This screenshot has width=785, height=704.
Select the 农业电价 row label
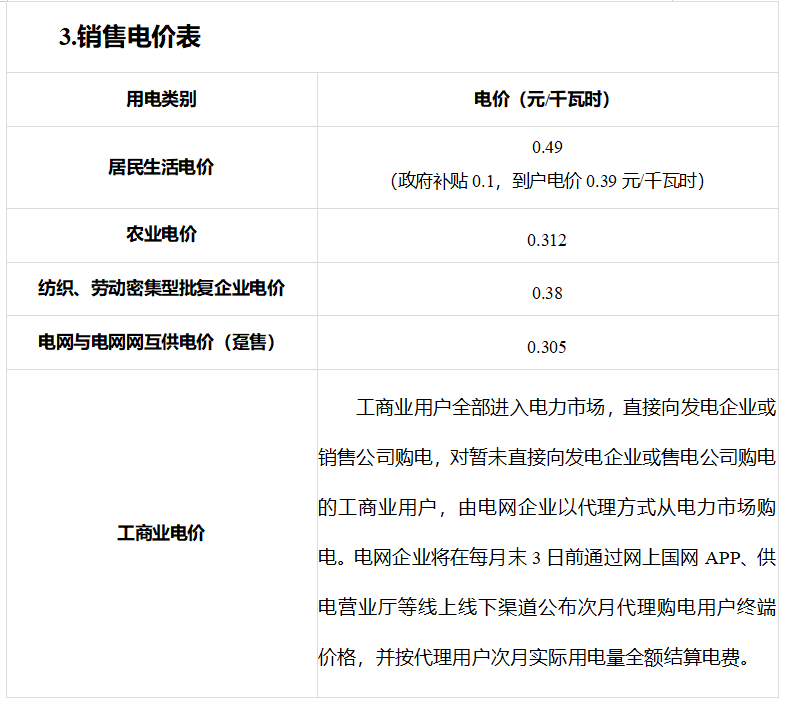tap(161, 234)
